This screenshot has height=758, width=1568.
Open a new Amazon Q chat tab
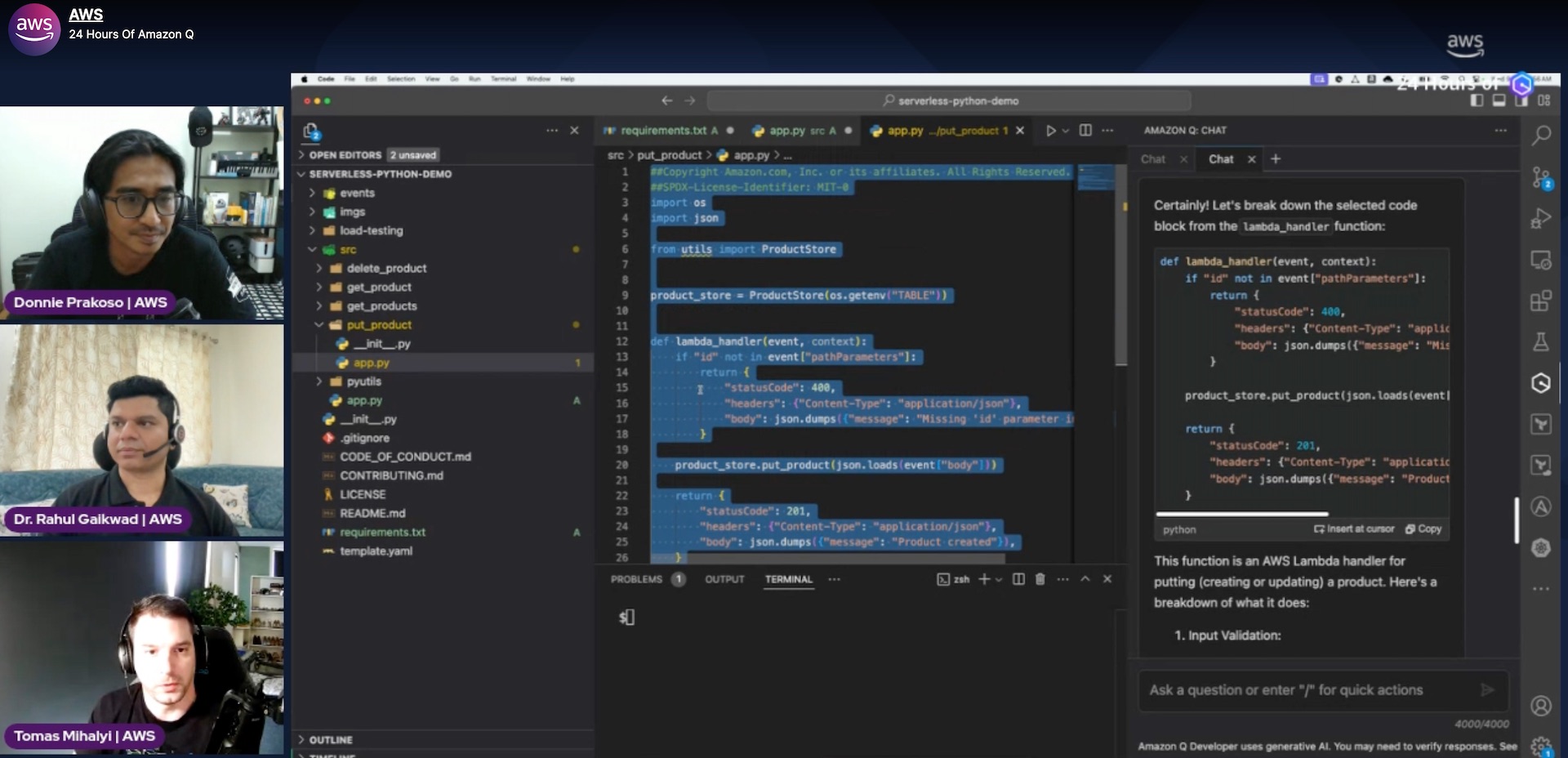1276,159
